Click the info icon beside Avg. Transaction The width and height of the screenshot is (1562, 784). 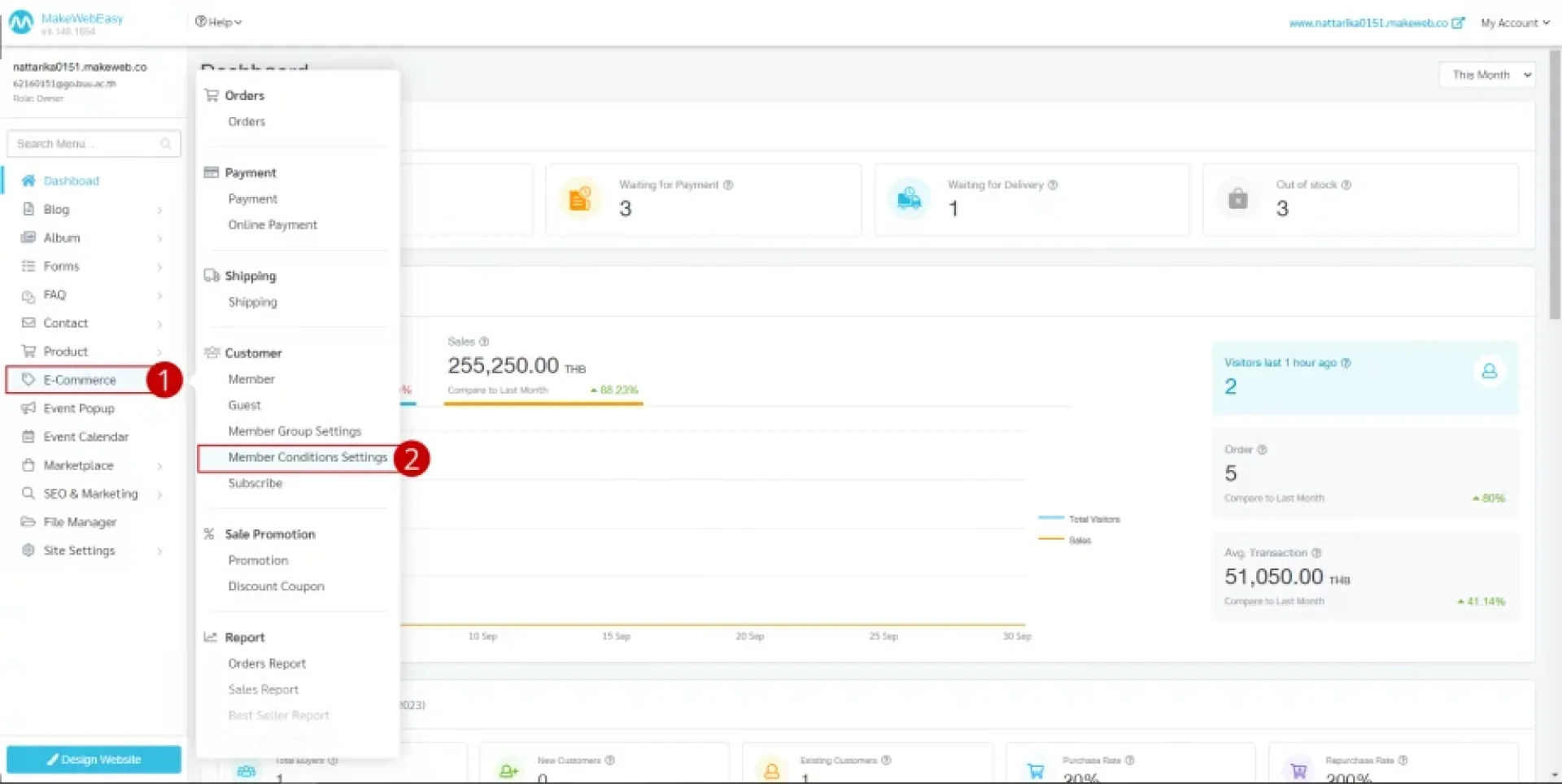point(1316,553)
